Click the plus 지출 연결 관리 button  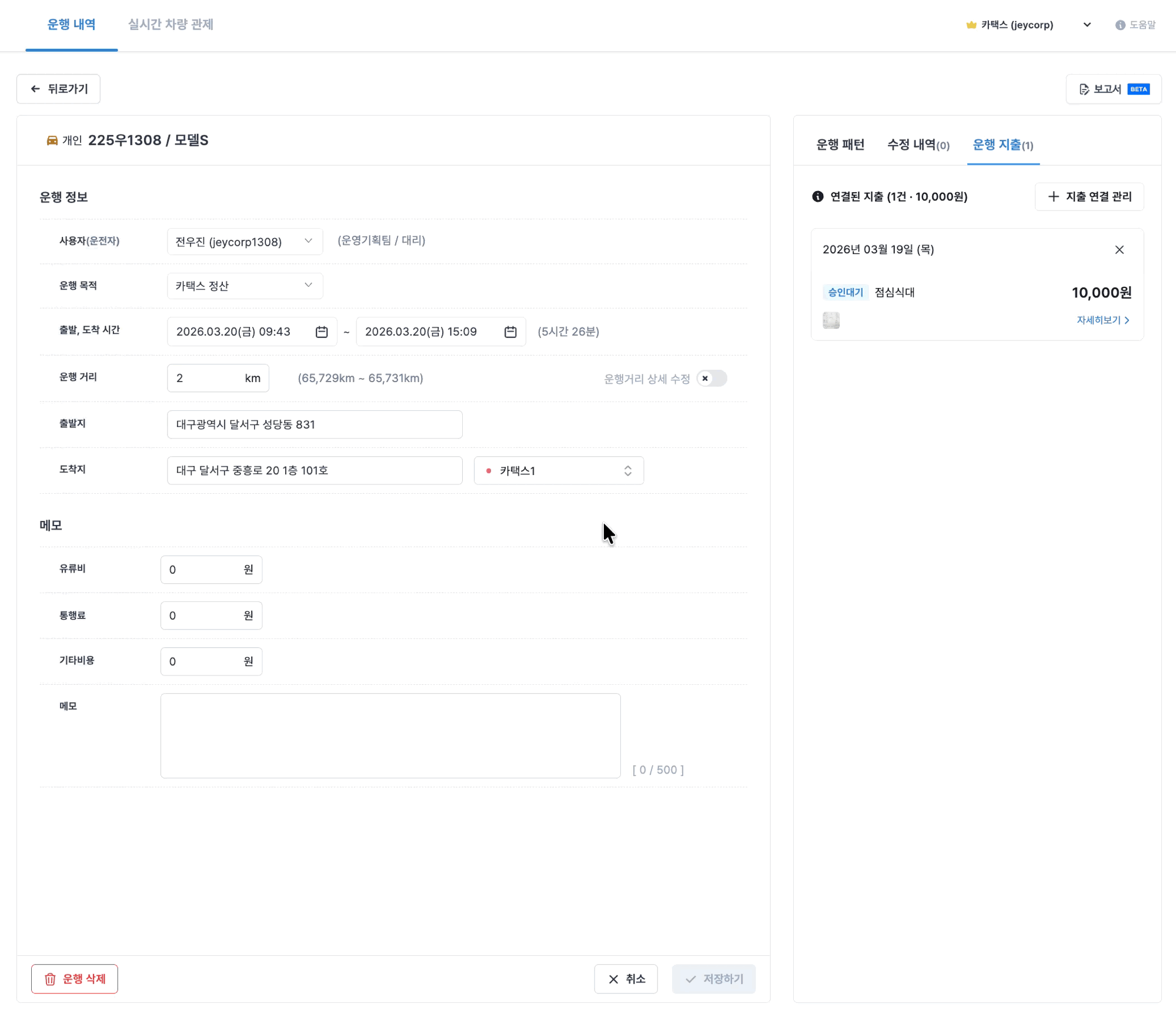(1090, 197)
